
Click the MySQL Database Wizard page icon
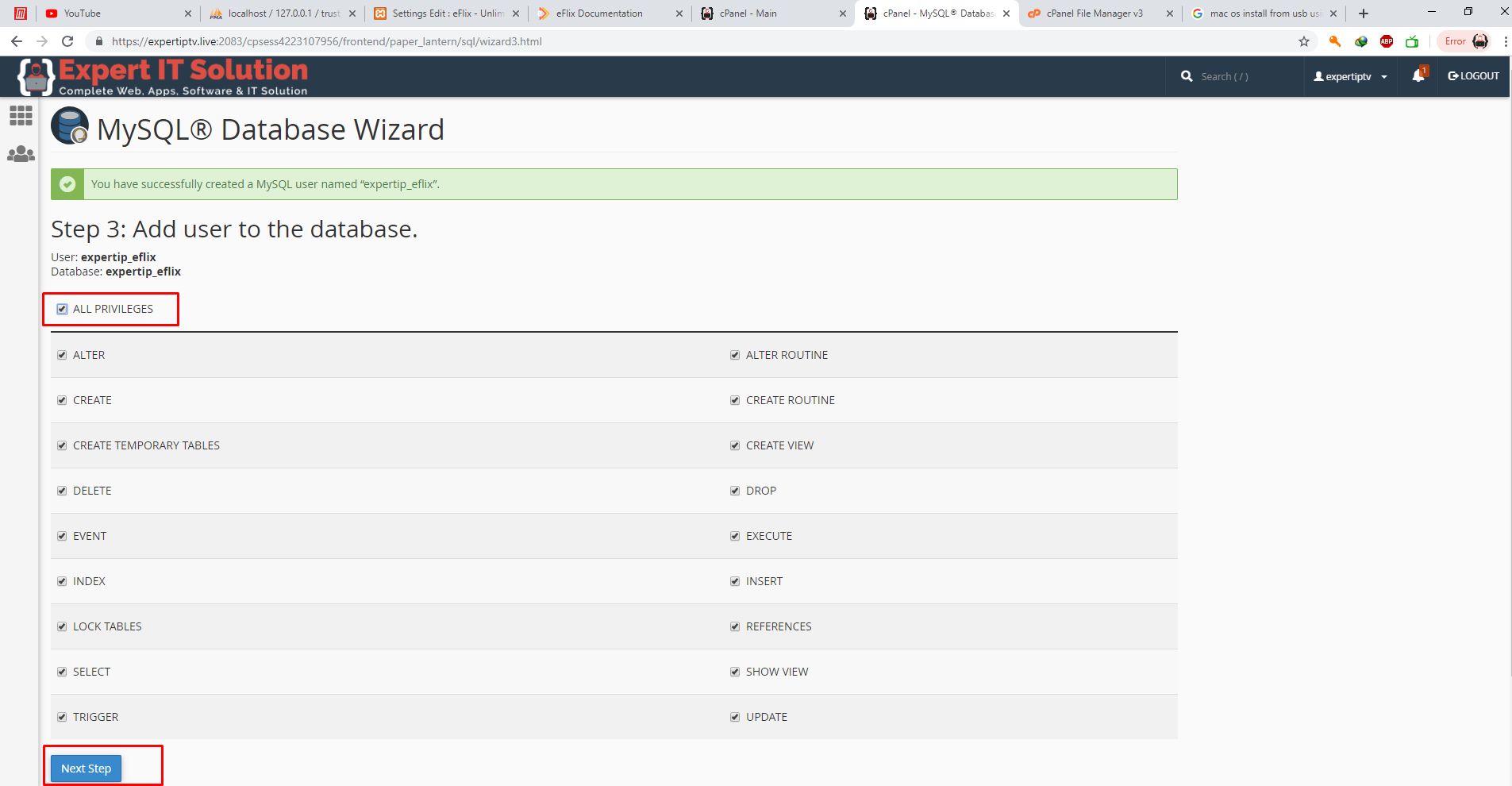point(70,126)
